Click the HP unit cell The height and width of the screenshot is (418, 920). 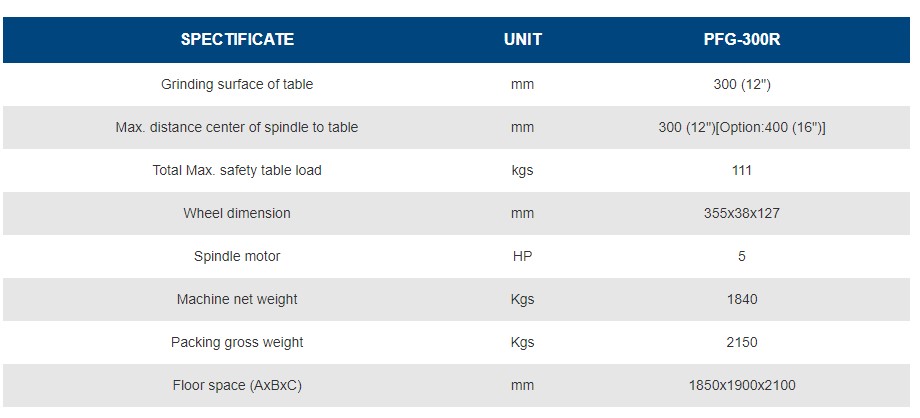(522, 257)
